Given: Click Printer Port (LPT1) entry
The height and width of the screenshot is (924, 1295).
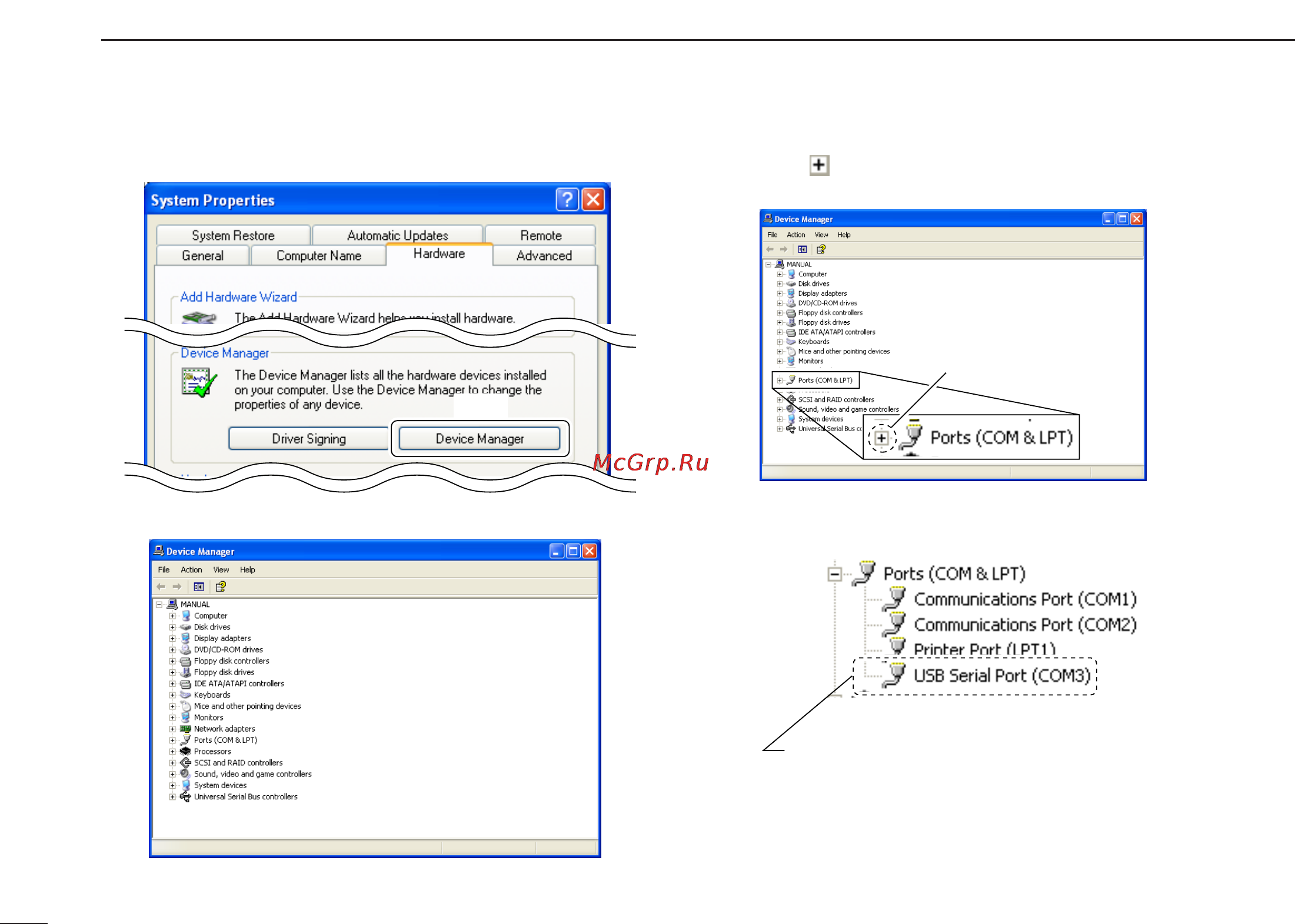Looking at the screenshot, I should [x=984, y=649].
